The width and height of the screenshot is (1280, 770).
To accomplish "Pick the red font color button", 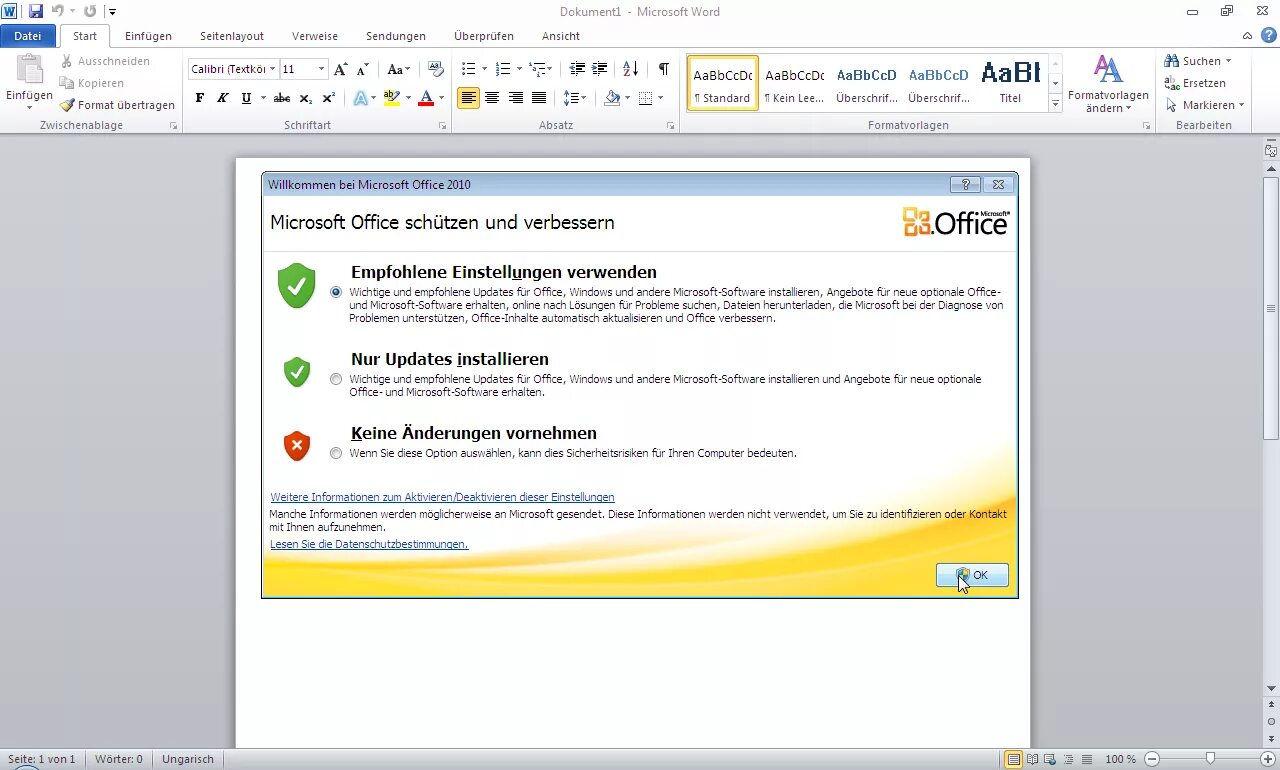I will 426,98.
